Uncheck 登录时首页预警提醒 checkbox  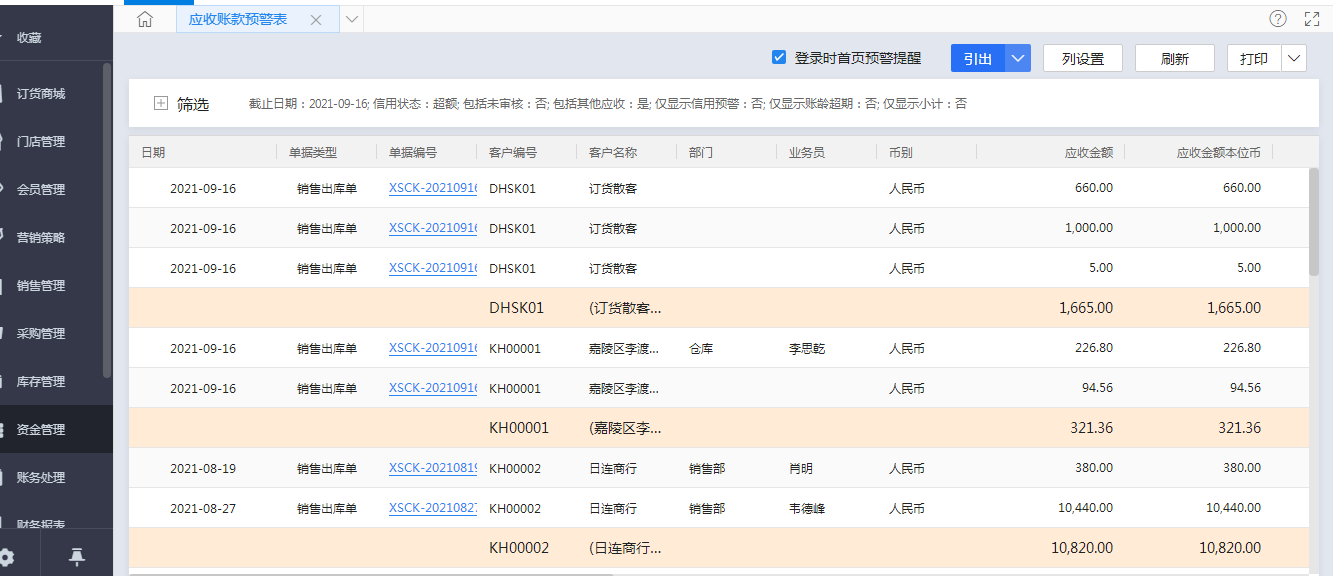(x=779, y=58)
